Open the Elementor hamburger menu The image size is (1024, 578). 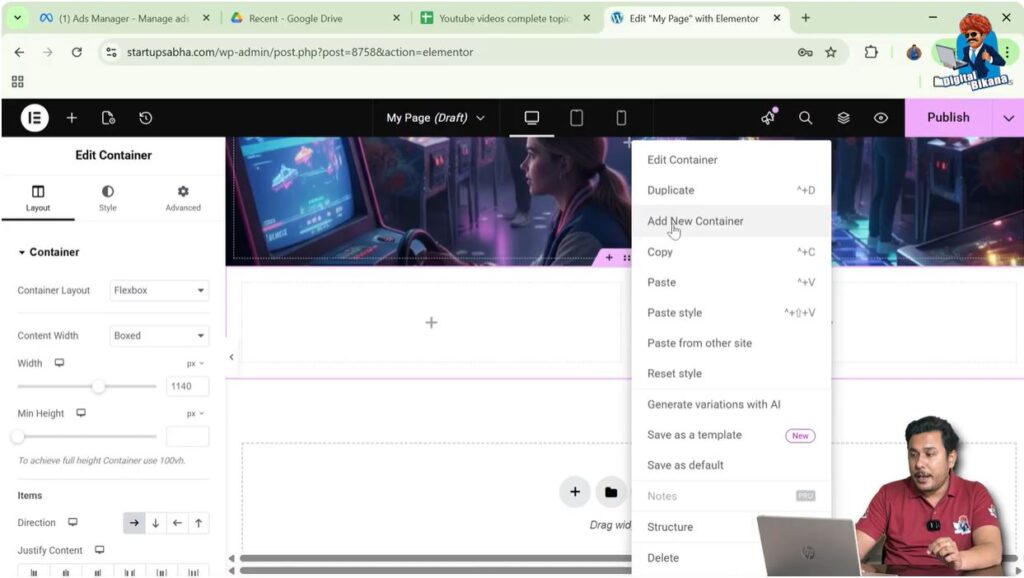33,117
